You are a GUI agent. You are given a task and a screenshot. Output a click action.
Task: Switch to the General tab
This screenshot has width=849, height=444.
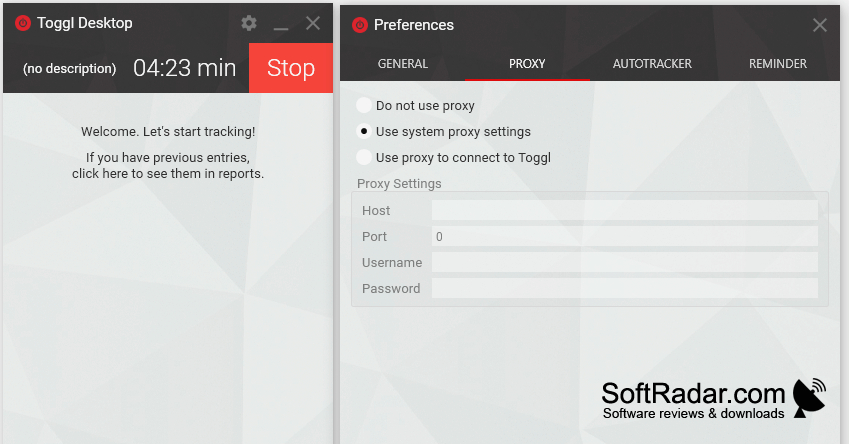click(x=402, y=64)
